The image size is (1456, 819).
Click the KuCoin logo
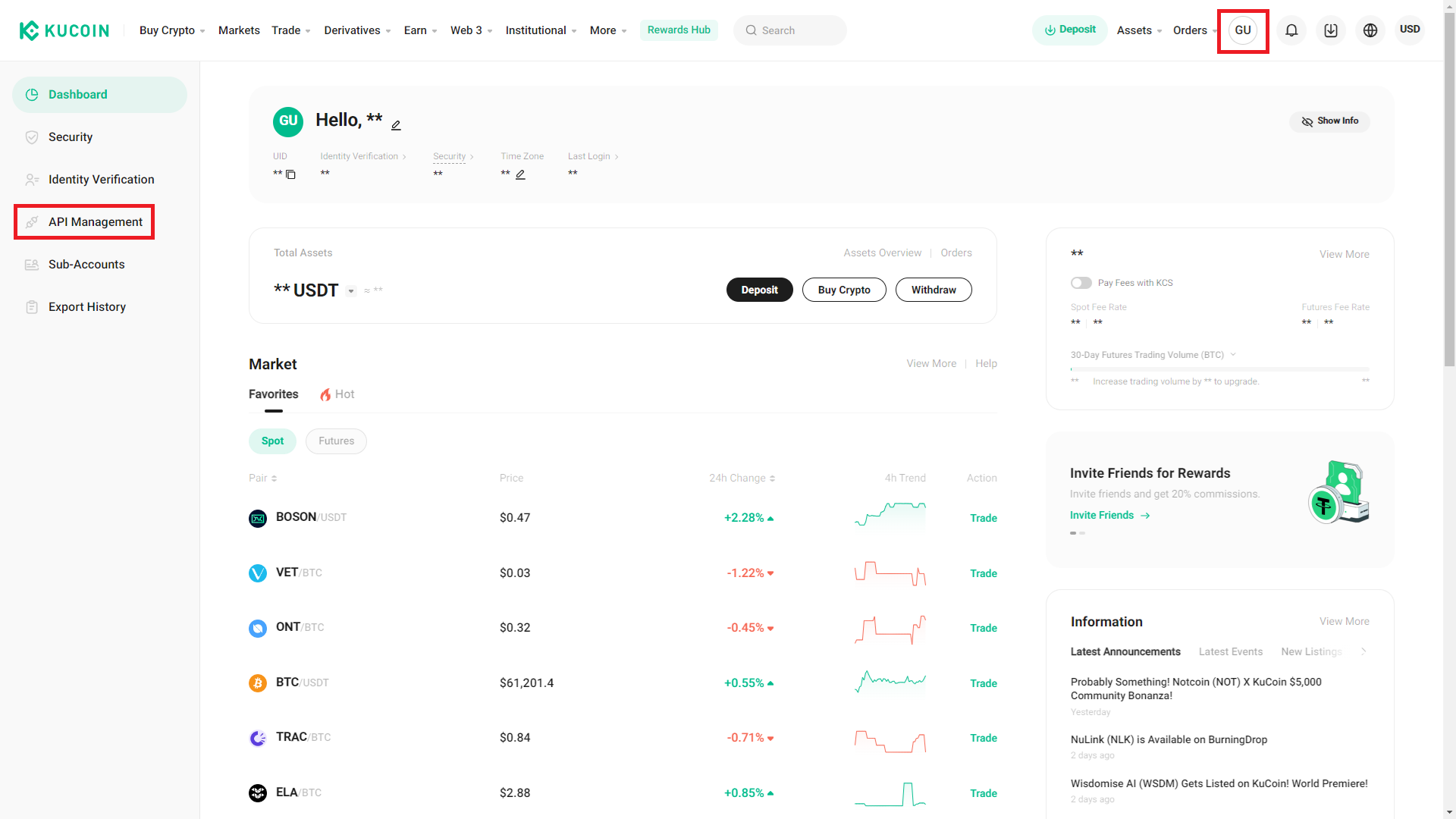point(64,30)
